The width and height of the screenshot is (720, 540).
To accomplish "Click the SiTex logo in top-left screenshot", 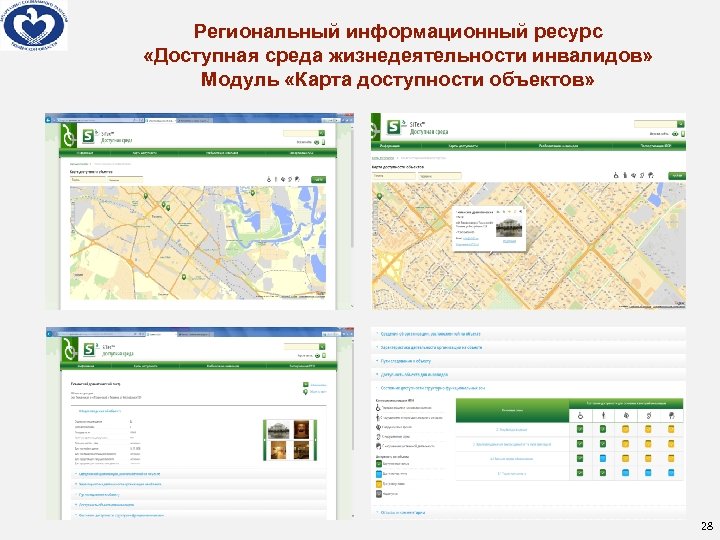I will [x=89, y=136].
